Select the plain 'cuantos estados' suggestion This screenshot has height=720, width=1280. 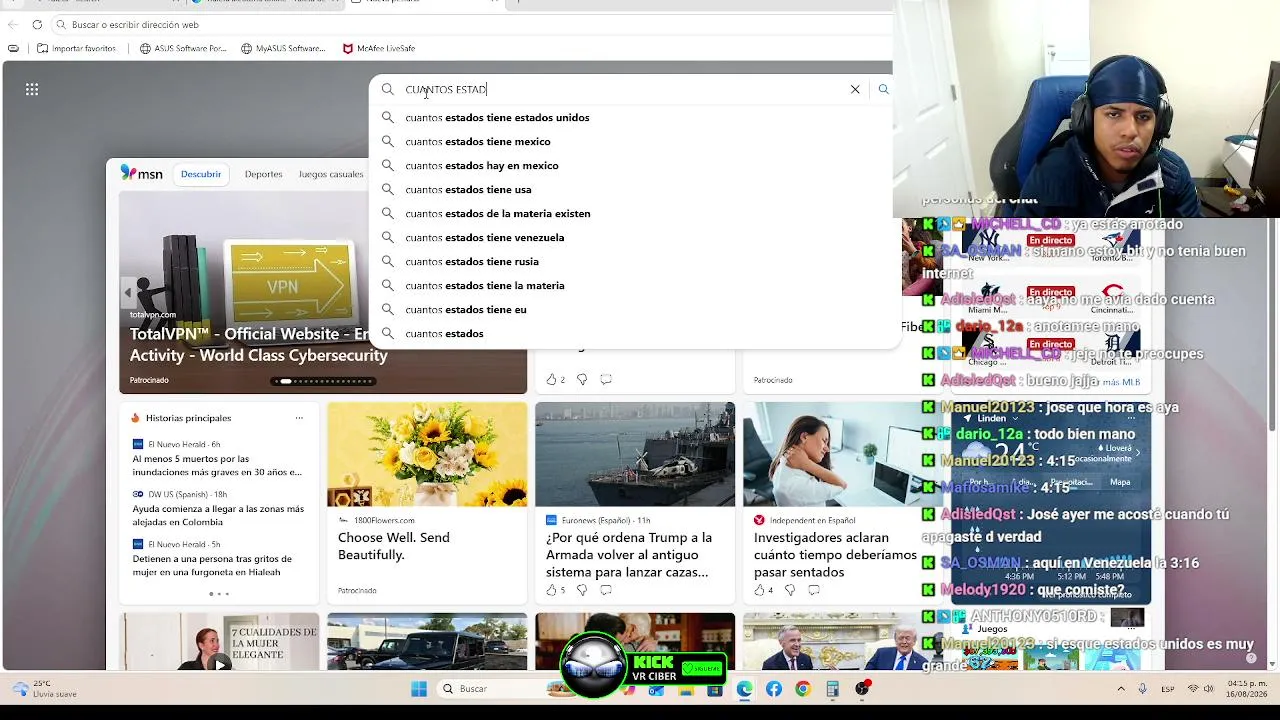635,334
